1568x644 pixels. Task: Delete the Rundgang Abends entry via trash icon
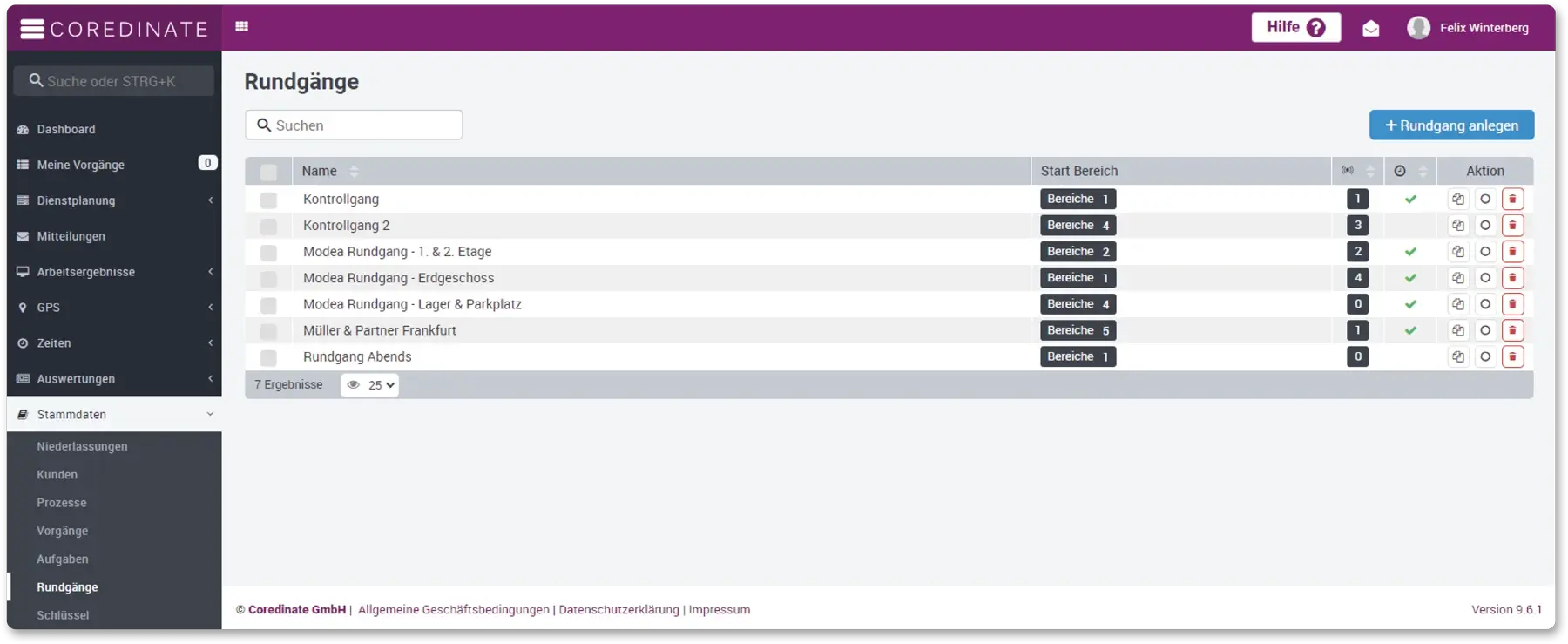click(1512, 356)
